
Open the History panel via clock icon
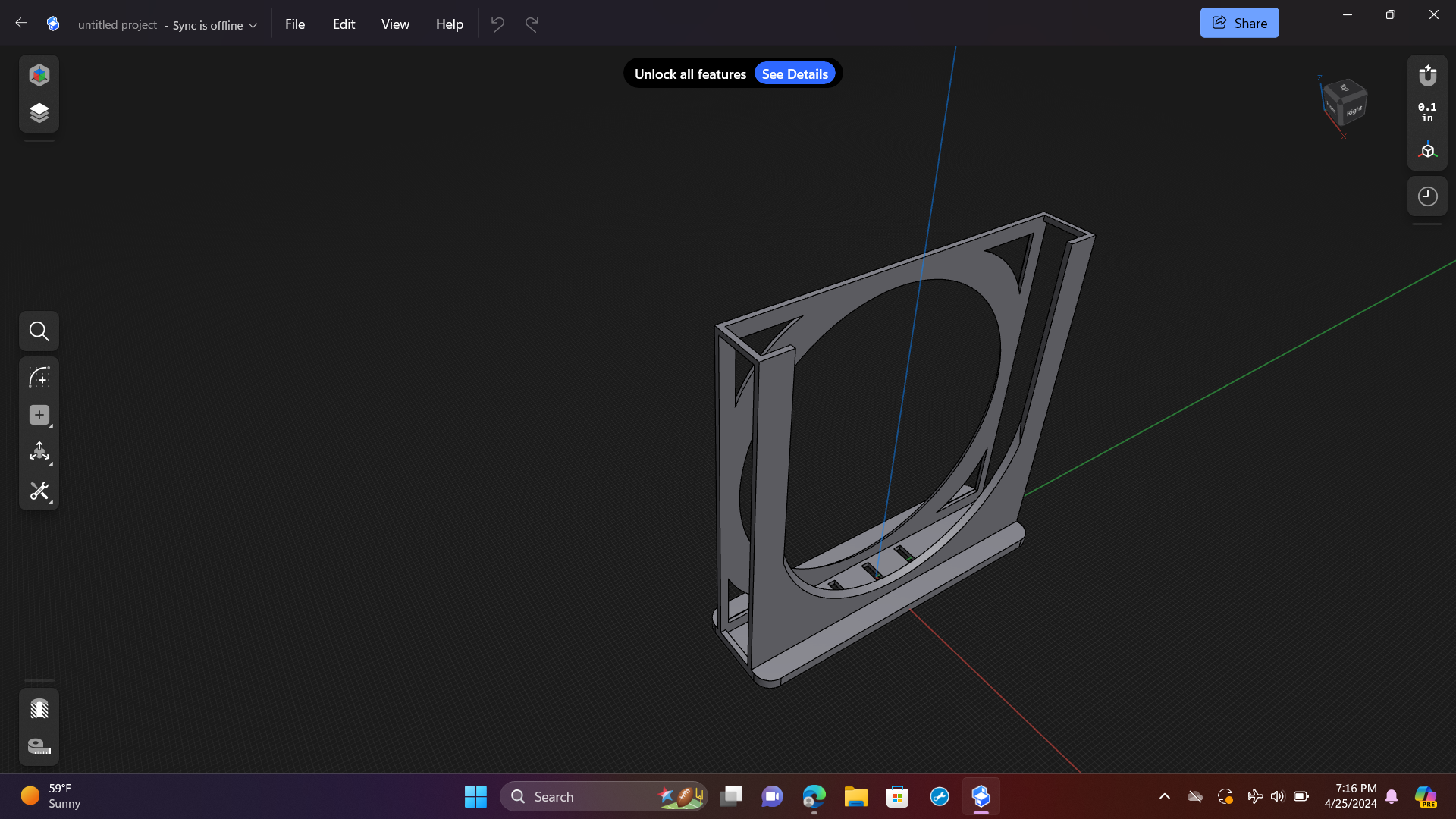[1427, 196]
